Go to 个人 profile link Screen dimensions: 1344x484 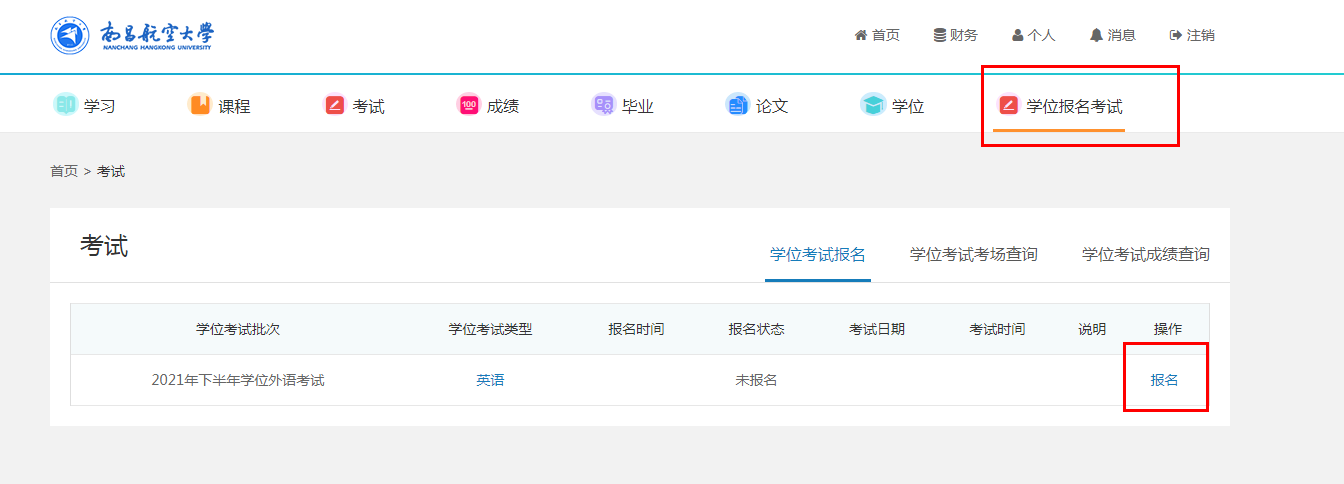click(1042, 35)
